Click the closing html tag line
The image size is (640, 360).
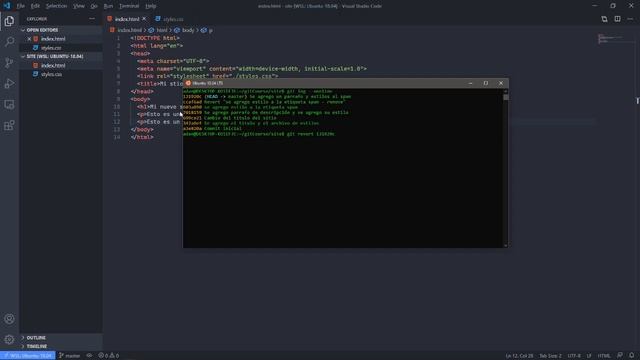(142, 137)
